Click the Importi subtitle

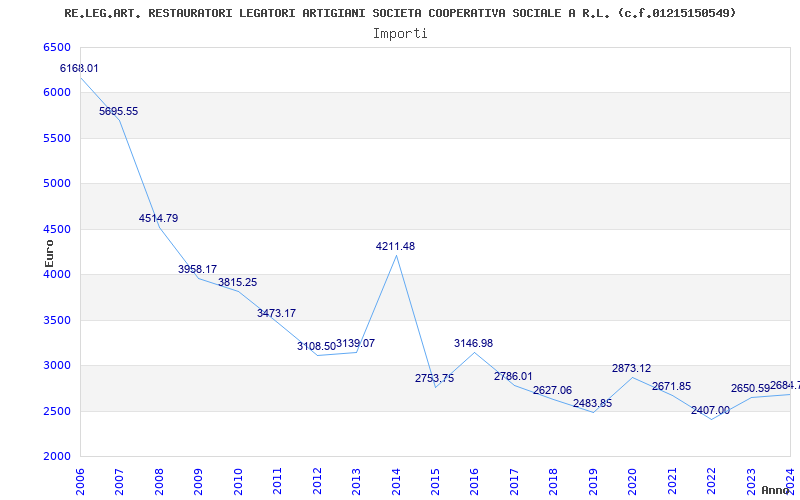tap(400, 33)
